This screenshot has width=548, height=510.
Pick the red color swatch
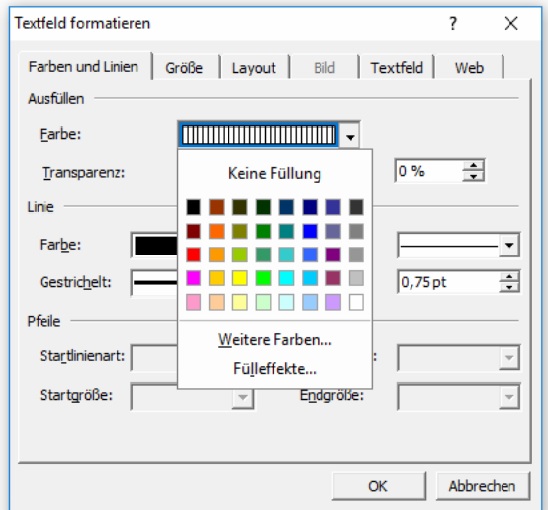click(193, 254)
